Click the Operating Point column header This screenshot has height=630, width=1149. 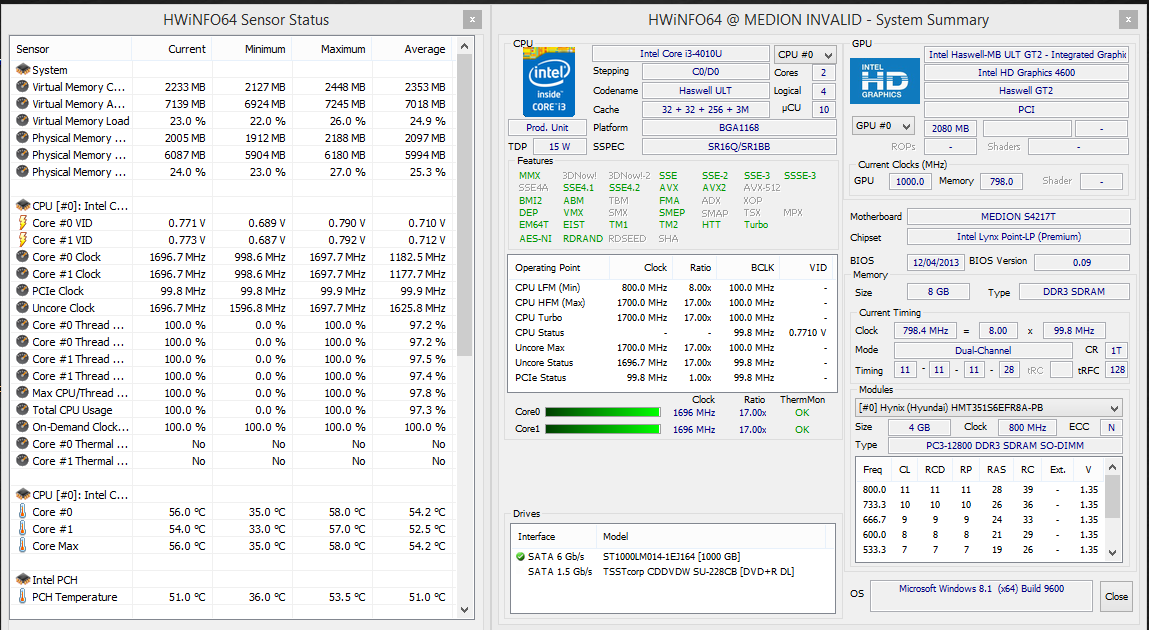click(x=558, y=267)
